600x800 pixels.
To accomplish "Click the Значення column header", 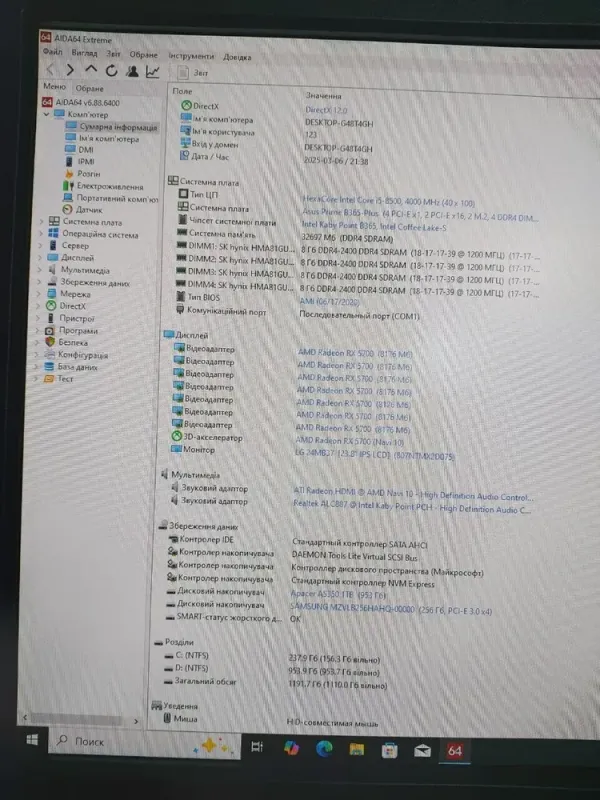I will [322, 93].
